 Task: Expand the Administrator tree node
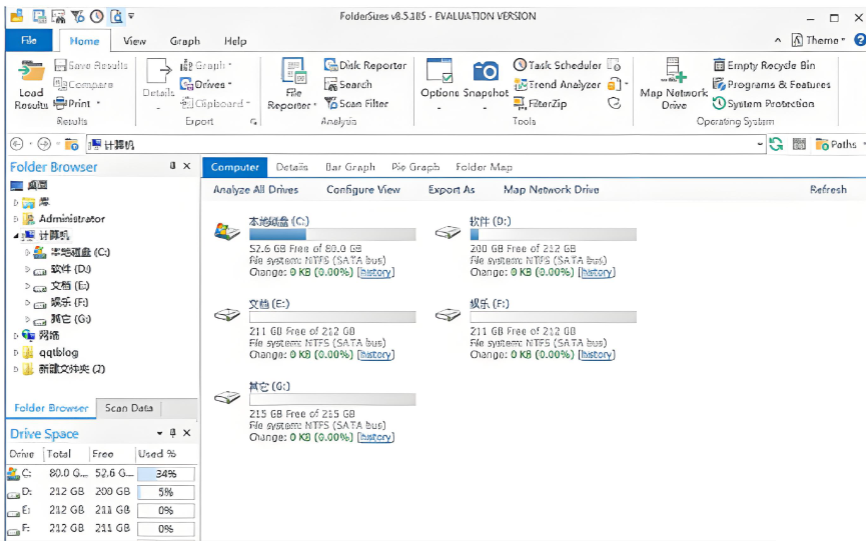[16, 219]
